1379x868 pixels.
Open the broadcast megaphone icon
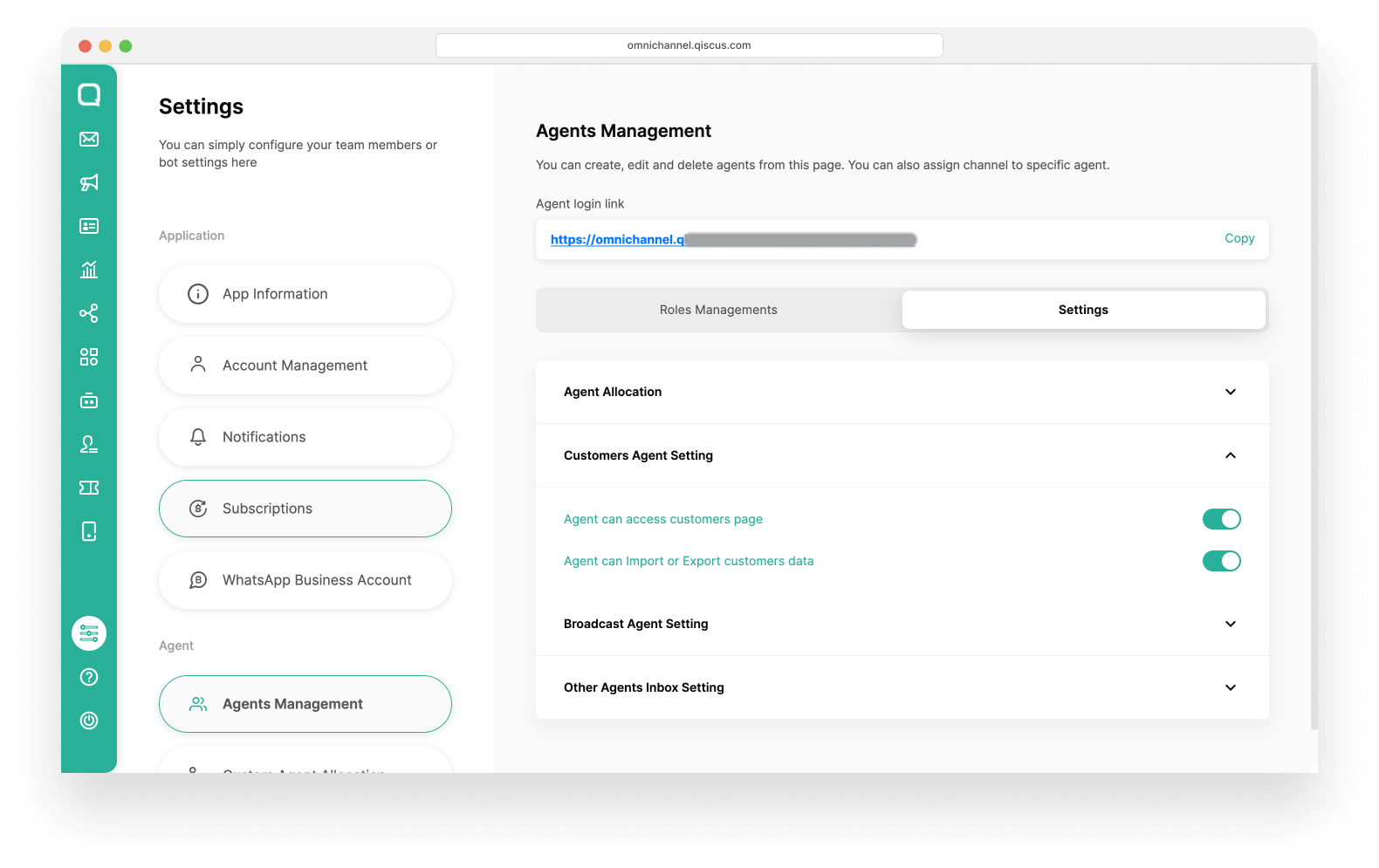point(89,182)
